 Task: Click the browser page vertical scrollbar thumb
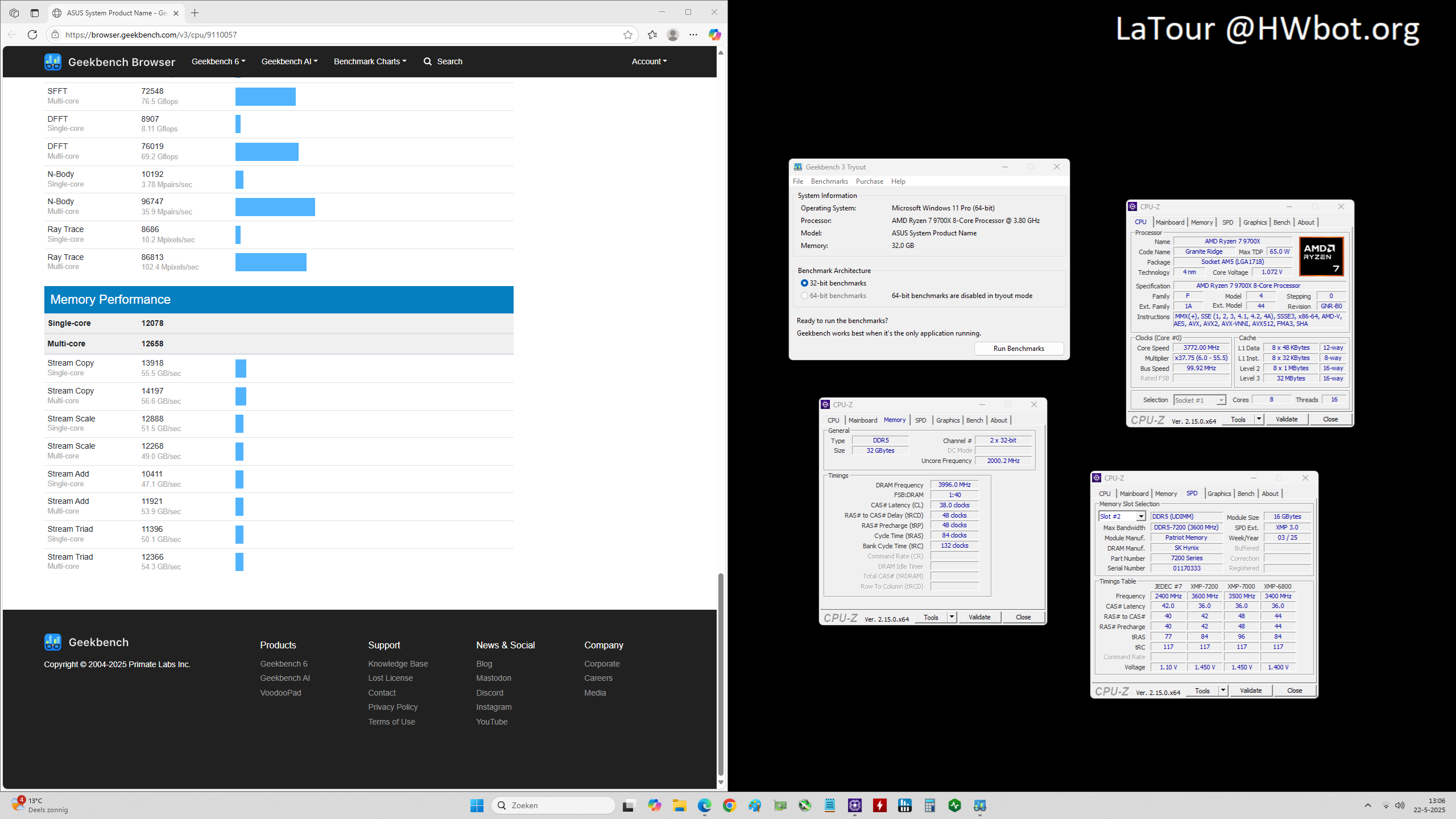coord(721,675)
